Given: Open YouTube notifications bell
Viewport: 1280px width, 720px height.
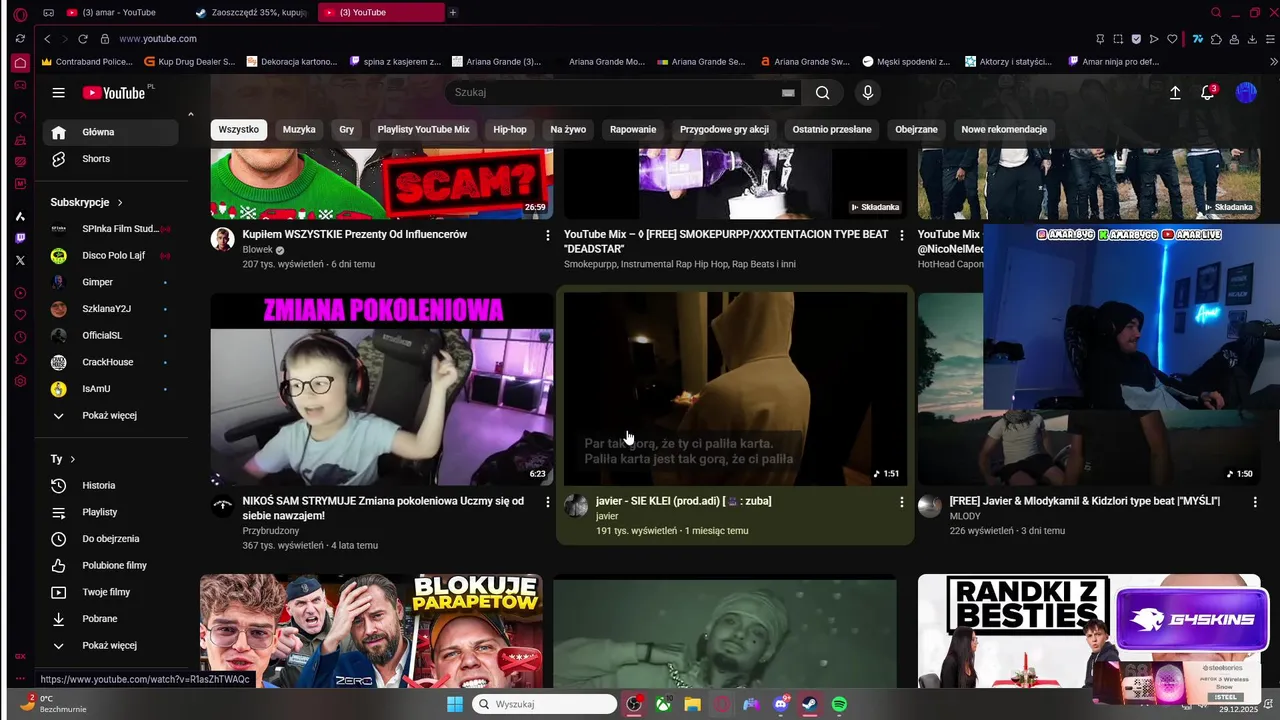Looking at the screenshot, I should (1208, 93).
